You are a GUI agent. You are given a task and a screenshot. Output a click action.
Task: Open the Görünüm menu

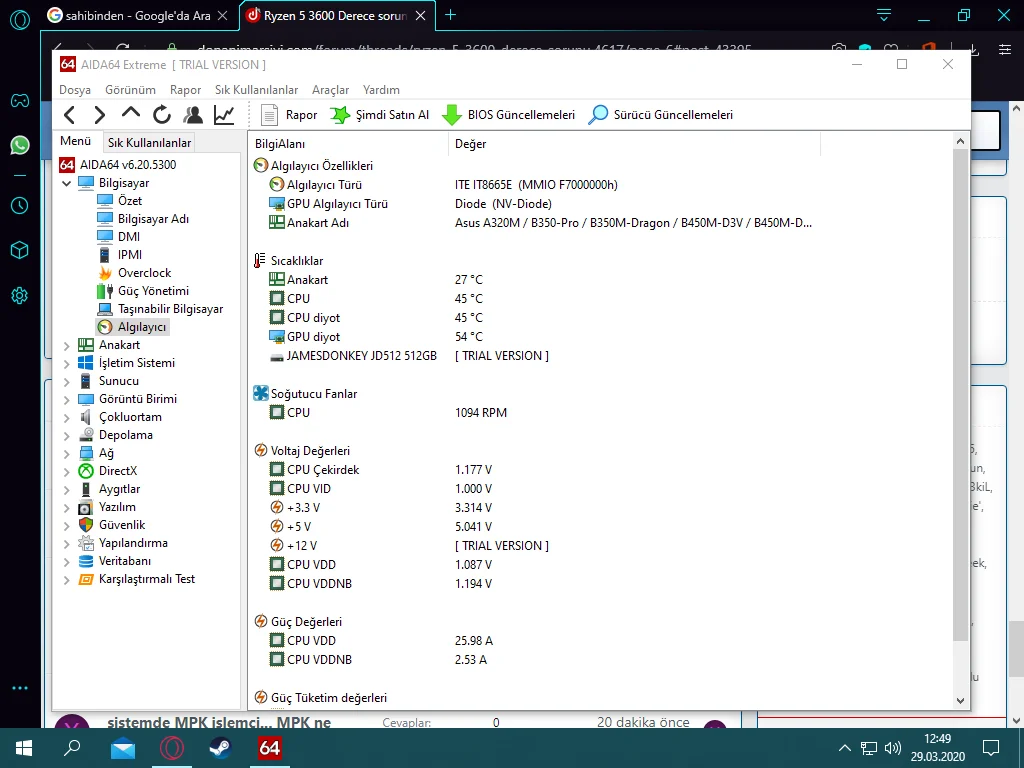pyautogui.click(x=130, y=89)
